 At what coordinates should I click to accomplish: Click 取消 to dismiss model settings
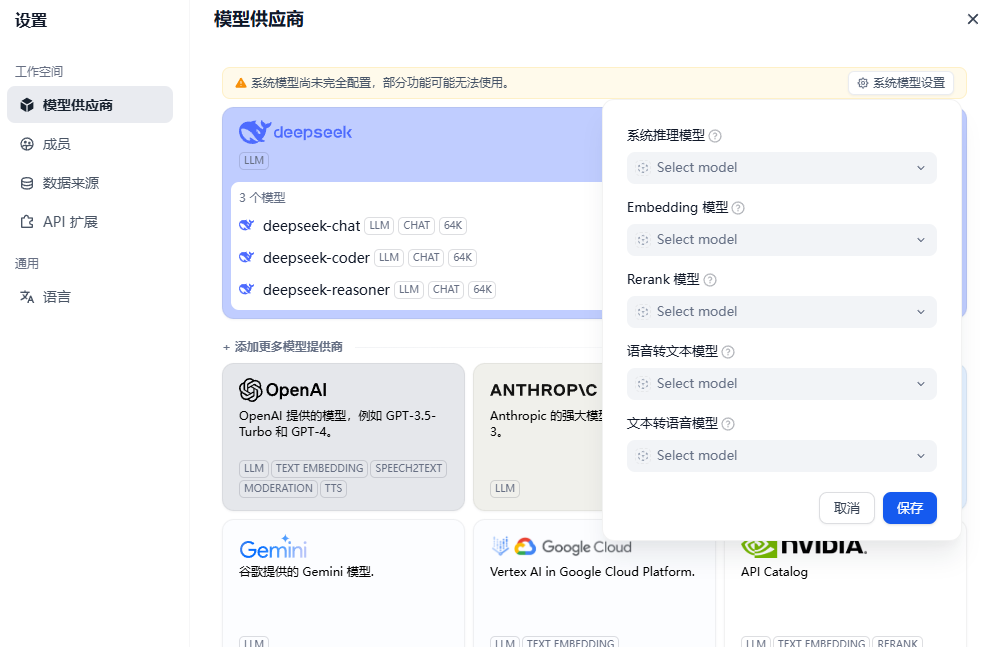pos(846,508)
